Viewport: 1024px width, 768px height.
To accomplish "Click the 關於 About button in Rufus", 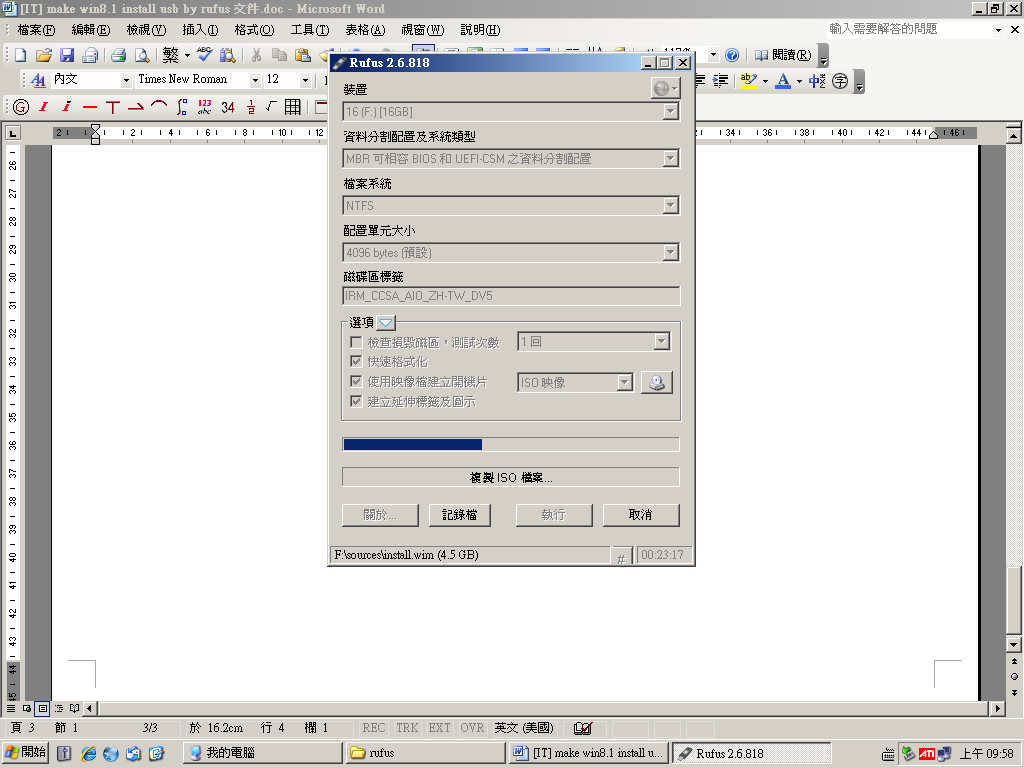I will 380,515.
